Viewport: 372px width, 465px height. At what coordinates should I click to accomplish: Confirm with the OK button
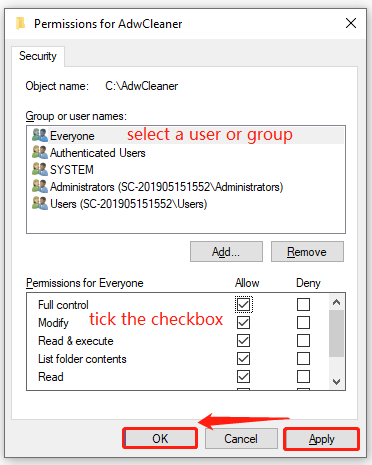point(160,438)
